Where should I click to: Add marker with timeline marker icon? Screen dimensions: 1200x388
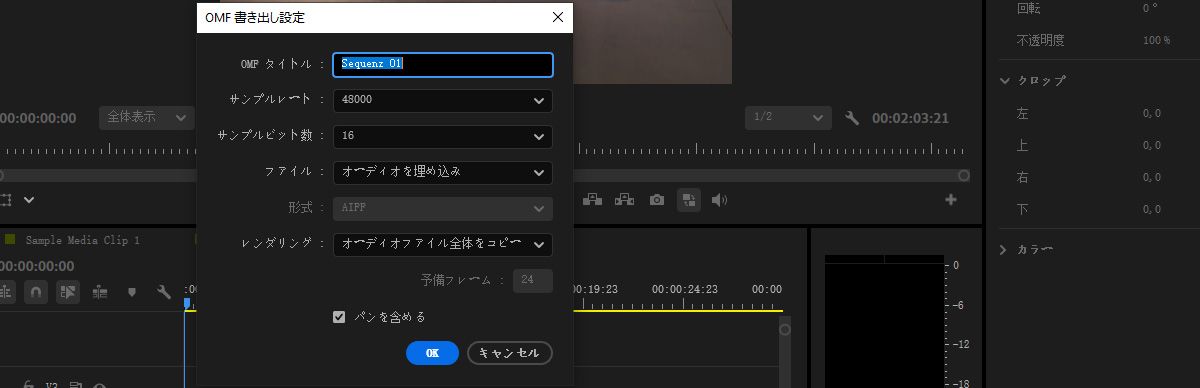point(131,292)
